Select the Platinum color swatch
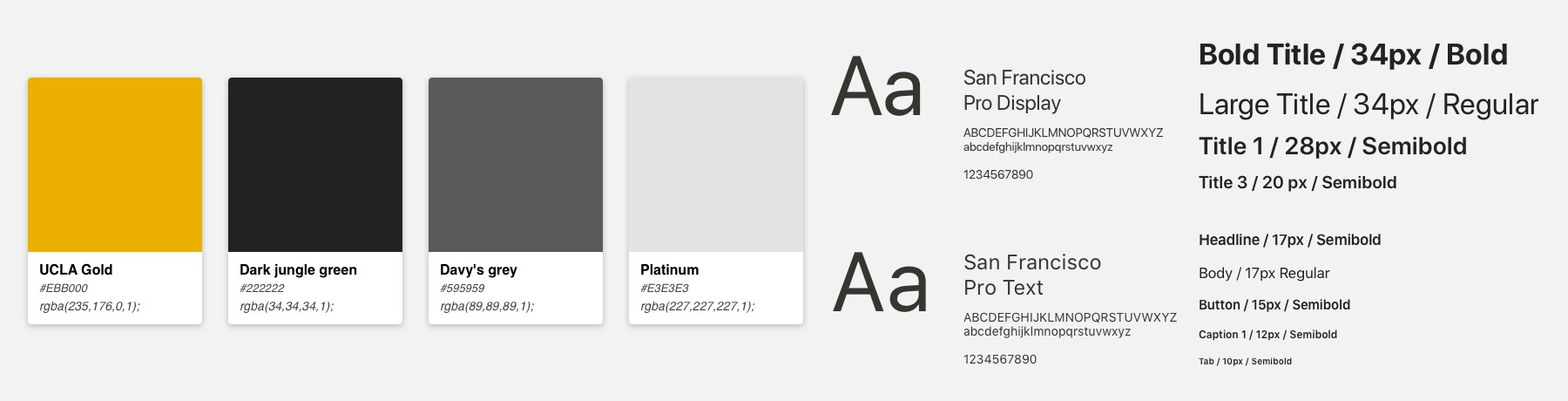Image resolution: width=1568 pixels, height=401 pixels. 716,165
